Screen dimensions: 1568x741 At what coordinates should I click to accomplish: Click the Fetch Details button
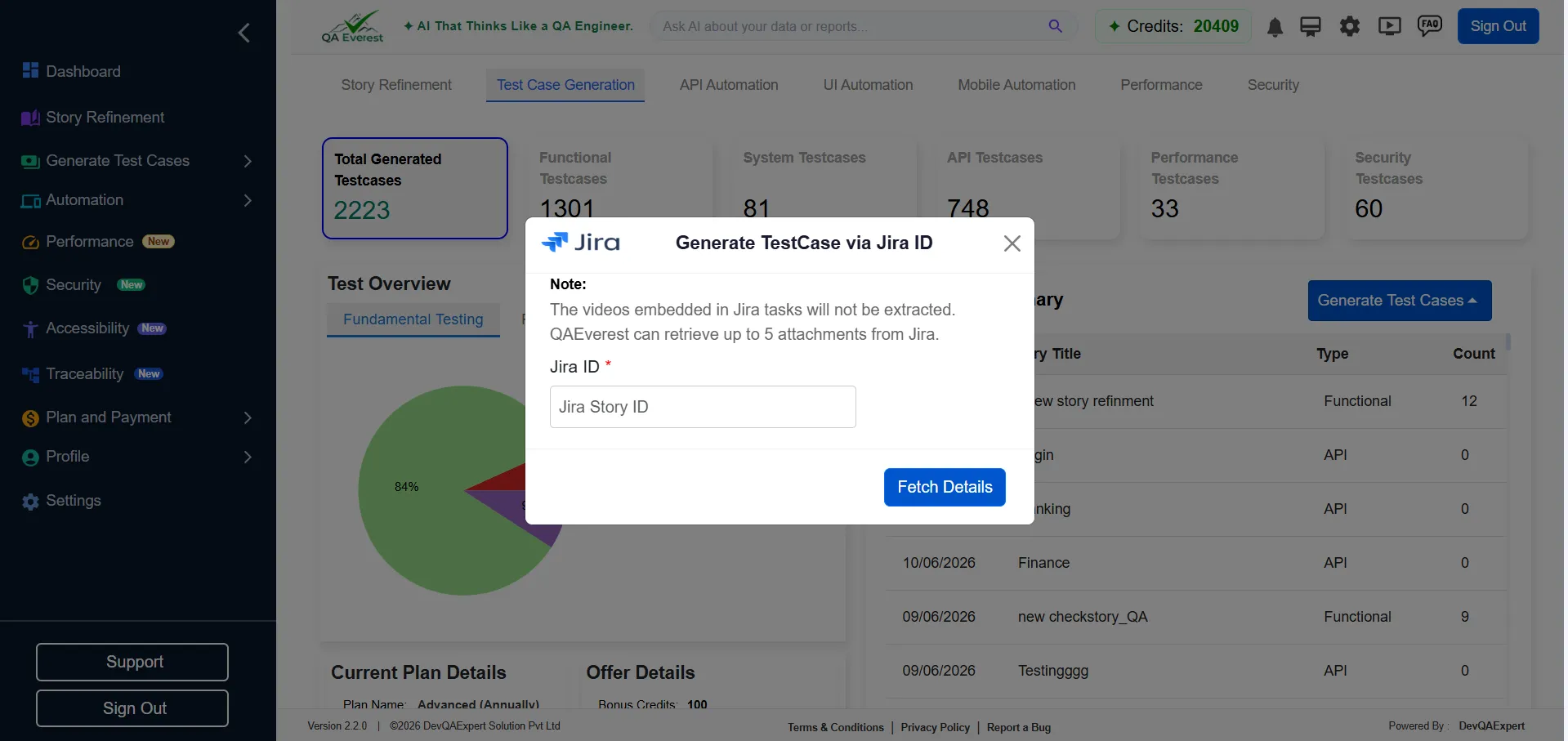click(945, 487)
